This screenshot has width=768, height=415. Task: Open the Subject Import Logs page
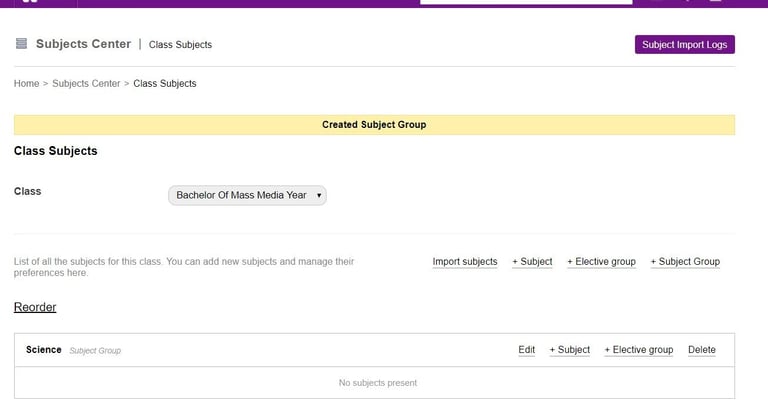click(x=684, y=45)
